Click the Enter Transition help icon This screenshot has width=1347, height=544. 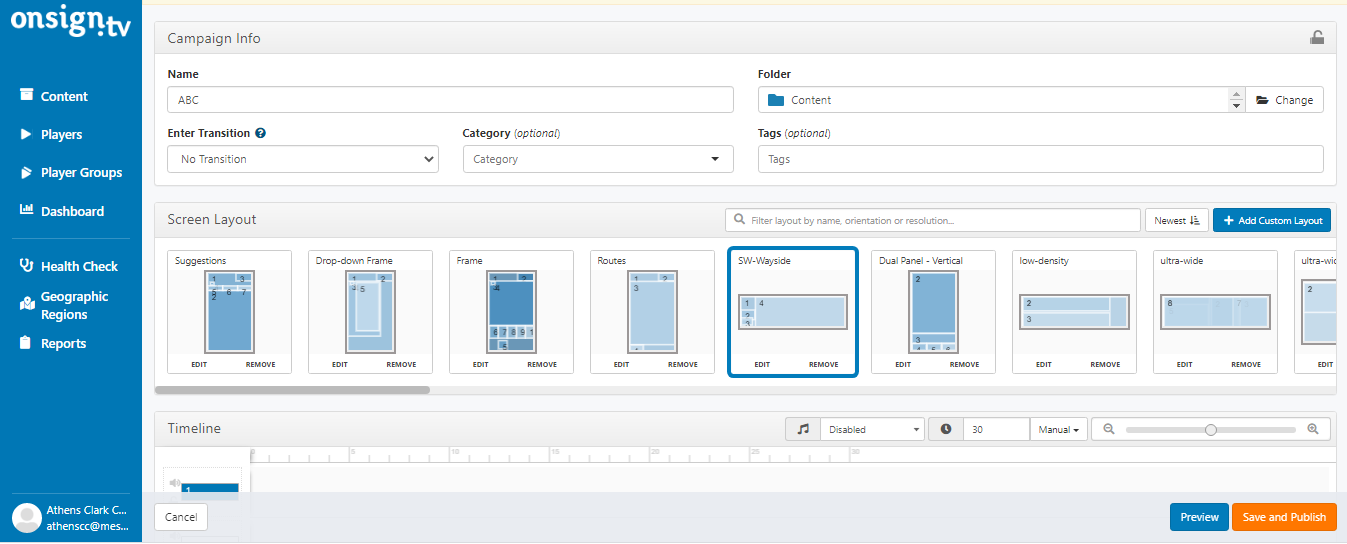click(261, 133)
